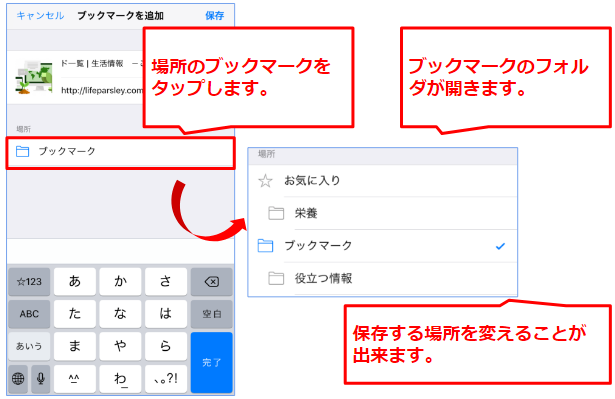This screenshot has height=399, width=615.
Task: Tap the ☆123 keyboard key
Action: point(29,282)
